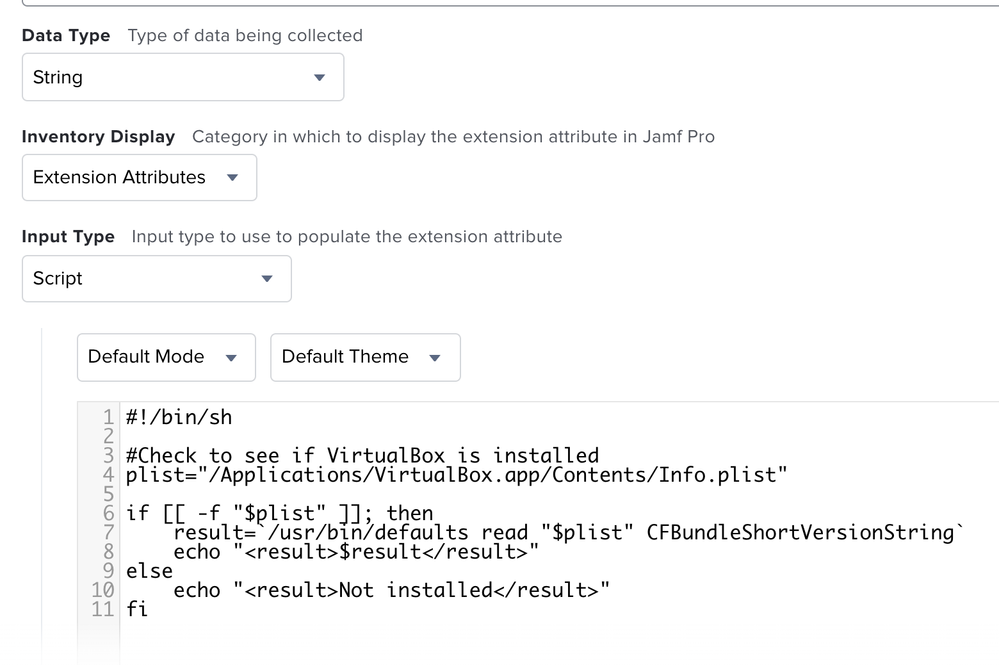Click the arrow icon on String dropdown
Image resolution: width=999 pixels, height=665 pixels.
point(319,78)
